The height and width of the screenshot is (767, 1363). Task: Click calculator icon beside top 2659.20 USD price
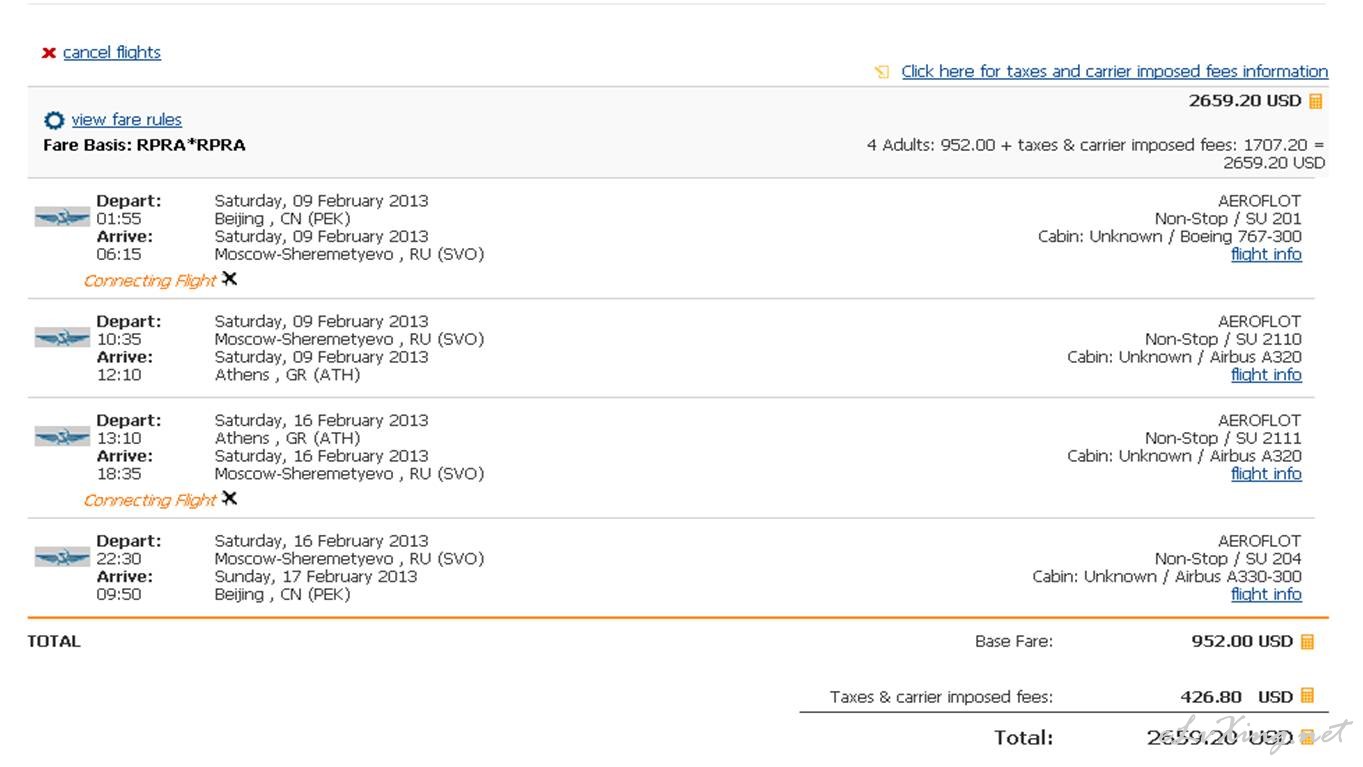pyautogui.click(x=1316, y=101)
